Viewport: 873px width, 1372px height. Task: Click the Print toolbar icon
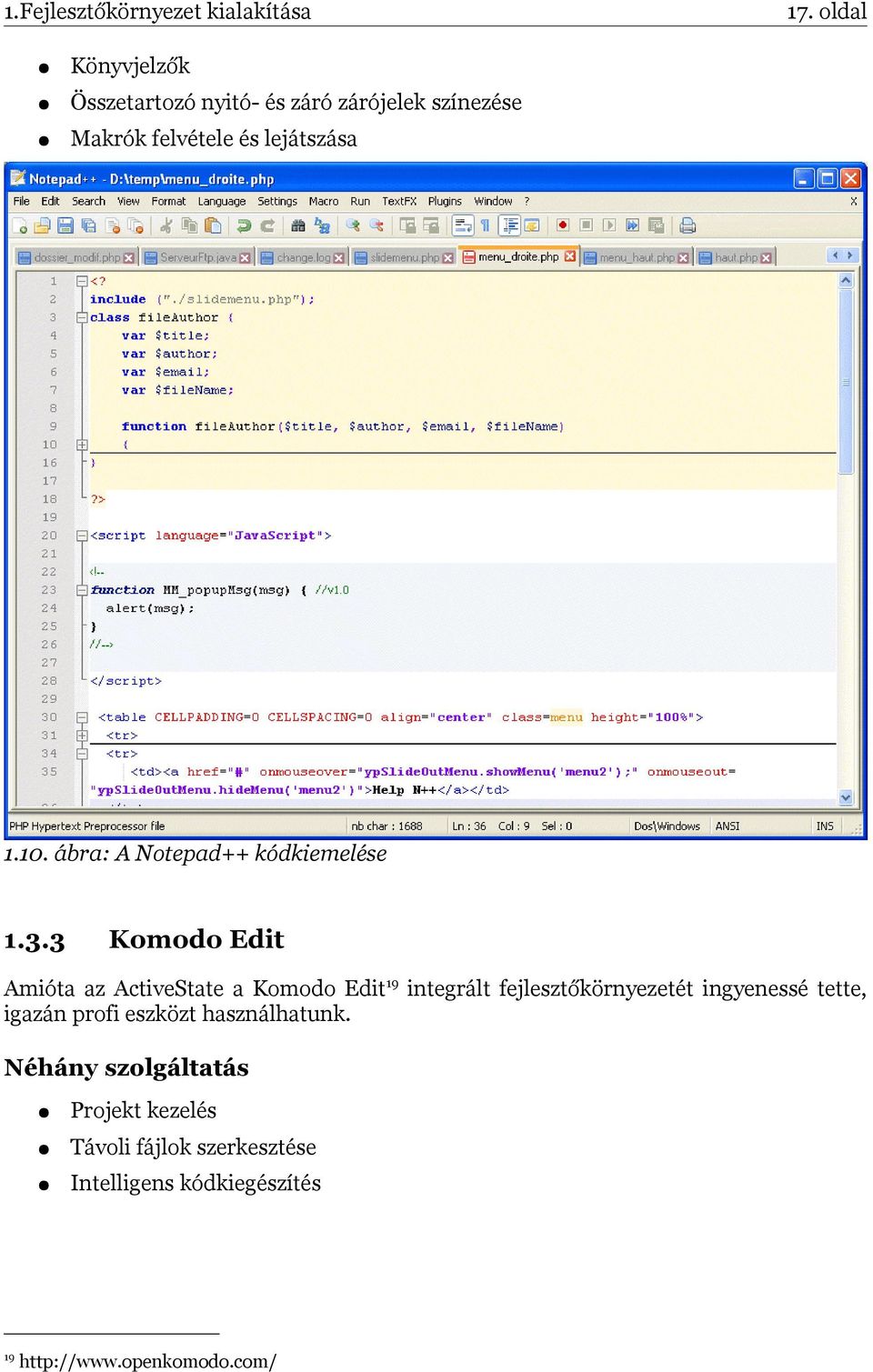coord(687,225)
